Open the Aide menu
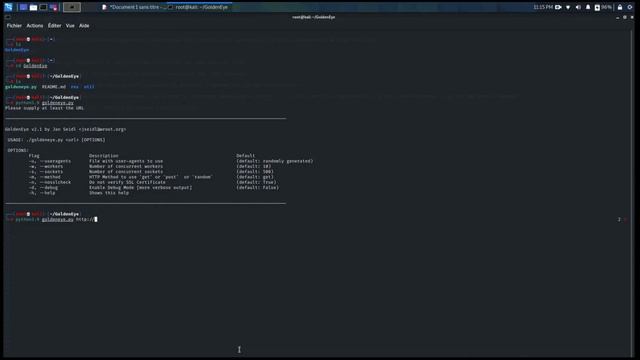The width and height of the screenshot is (640, 360). click(84, 25)
